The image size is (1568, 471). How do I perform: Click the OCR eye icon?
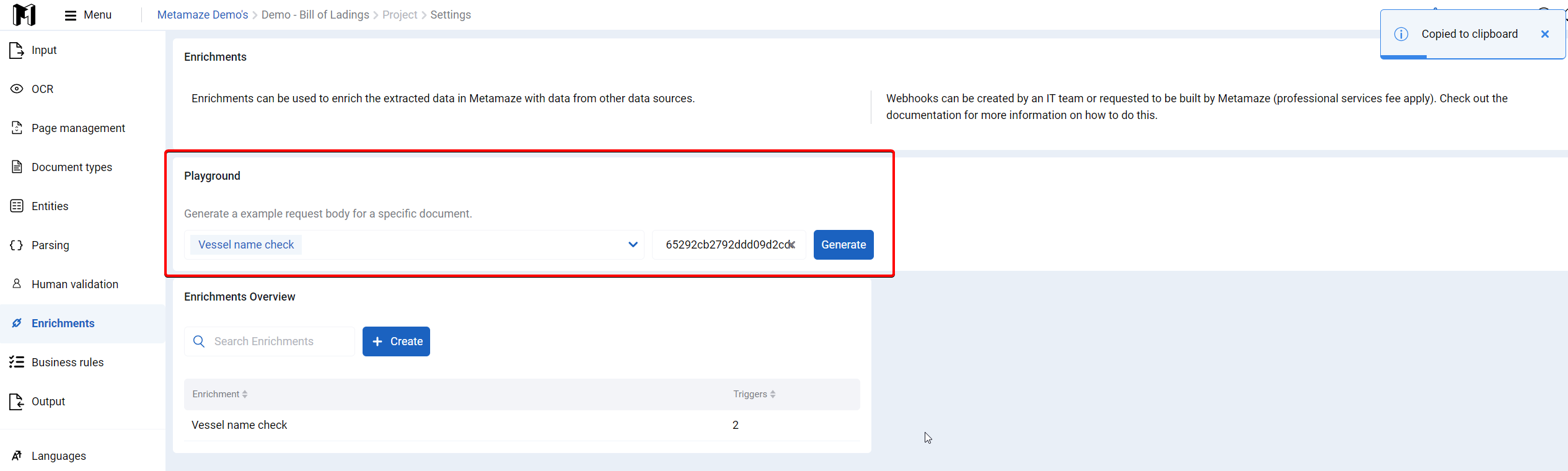(17, 89)
